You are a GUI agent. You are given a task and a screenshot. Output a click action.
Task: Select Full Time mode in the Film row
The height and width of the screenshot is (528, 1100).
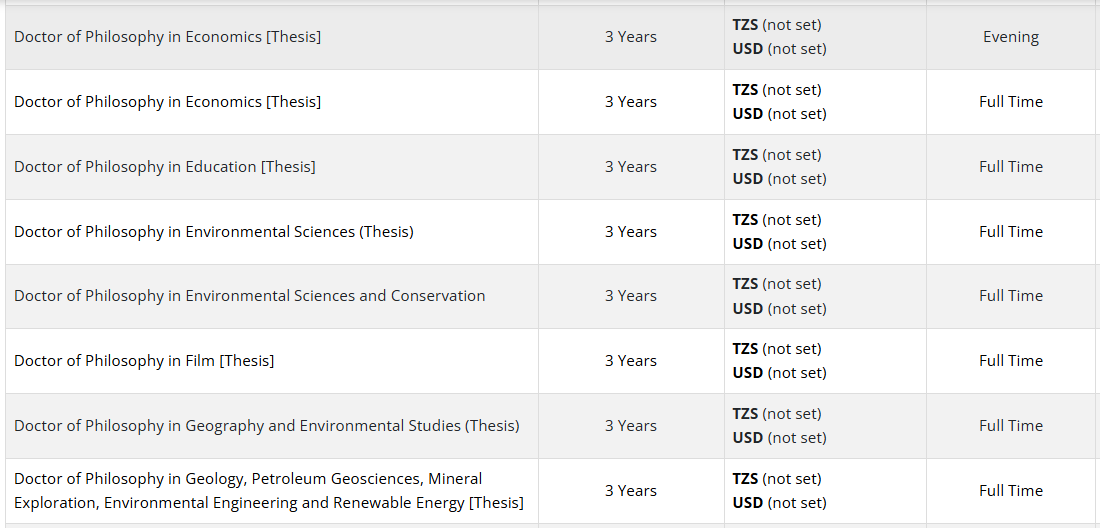click(1011, 361)
